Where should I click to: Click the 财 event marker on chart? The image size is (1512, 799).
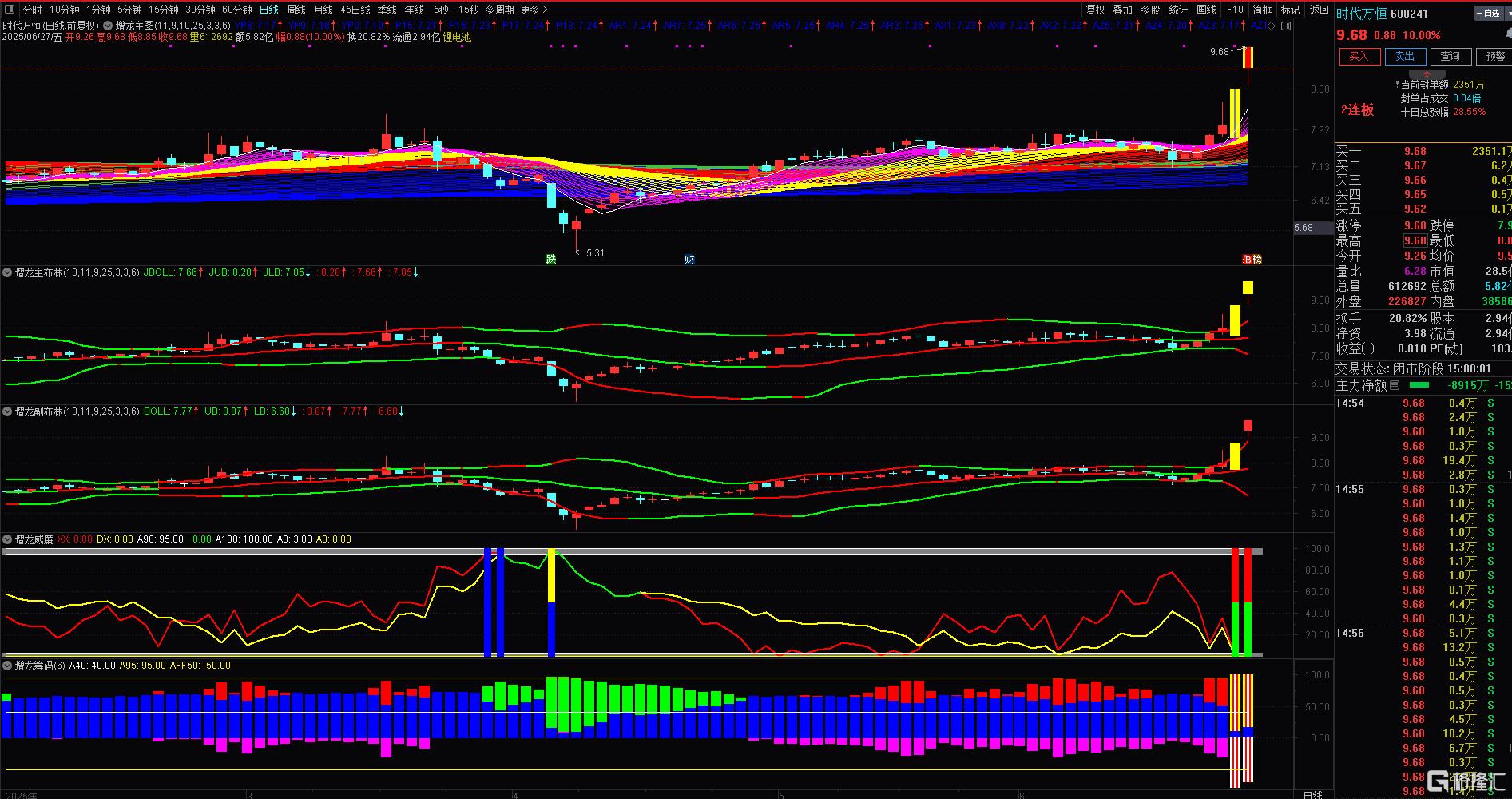pos(689,259)
